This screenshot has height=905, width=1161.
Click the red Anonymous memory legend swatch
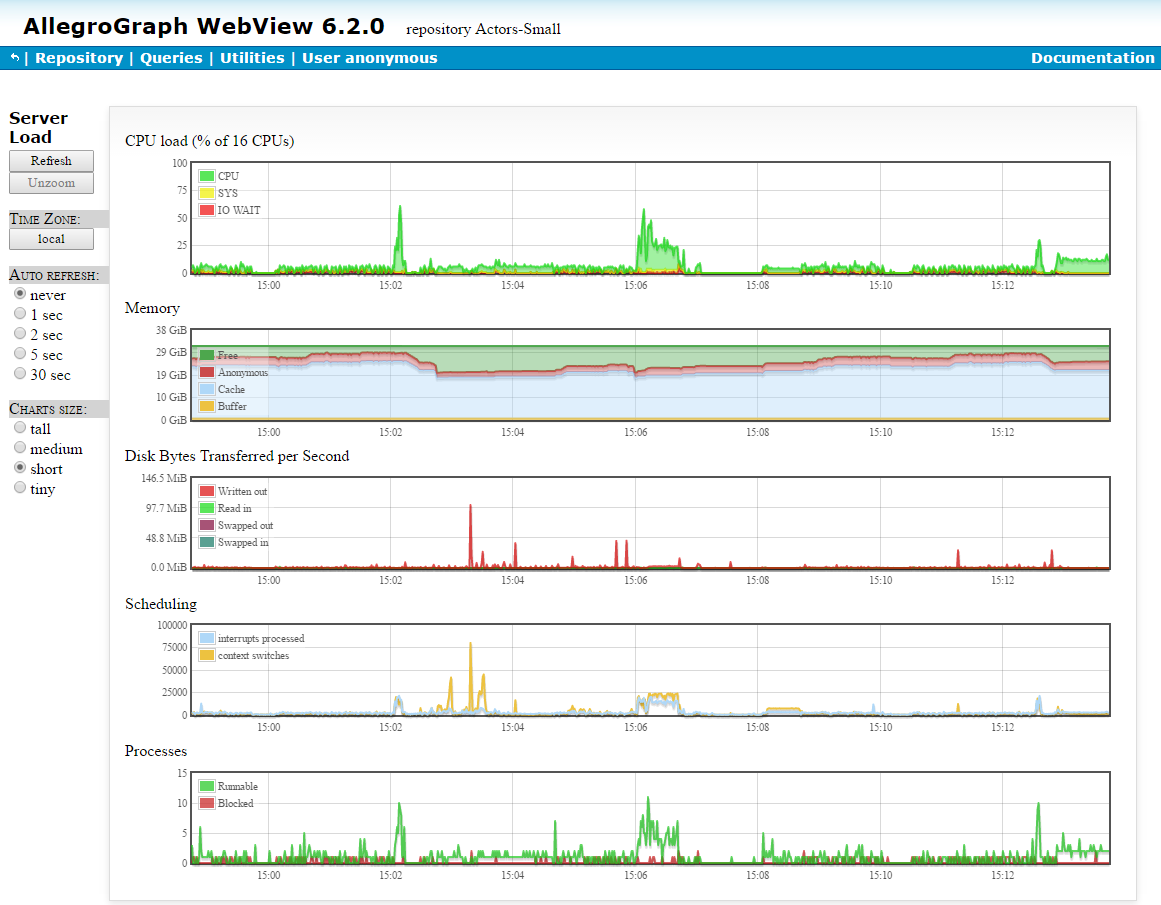(207, 373)
